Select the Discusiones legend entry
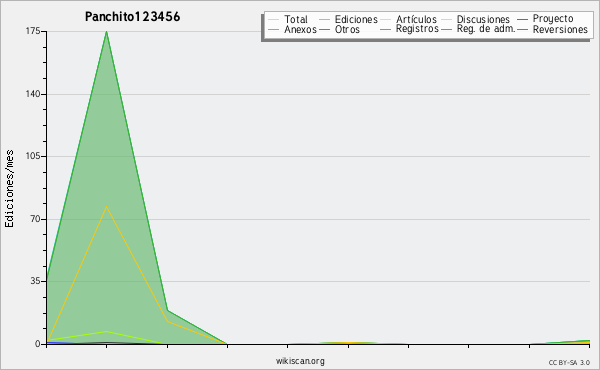Screen dimensions: 600x370 pyautogui.click(x=475, y=19)
